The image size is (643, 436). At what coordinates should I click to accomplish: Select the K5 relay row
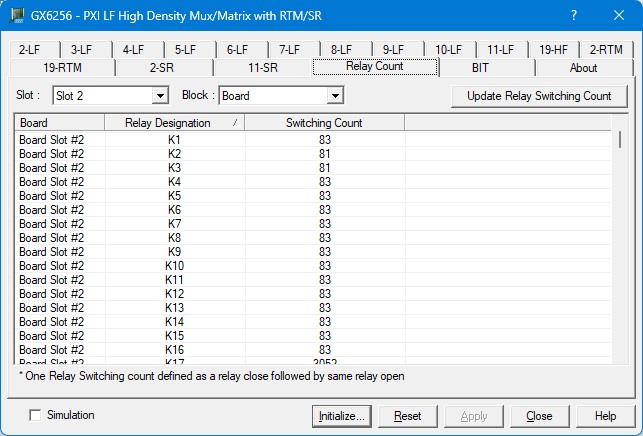[174, 196]
